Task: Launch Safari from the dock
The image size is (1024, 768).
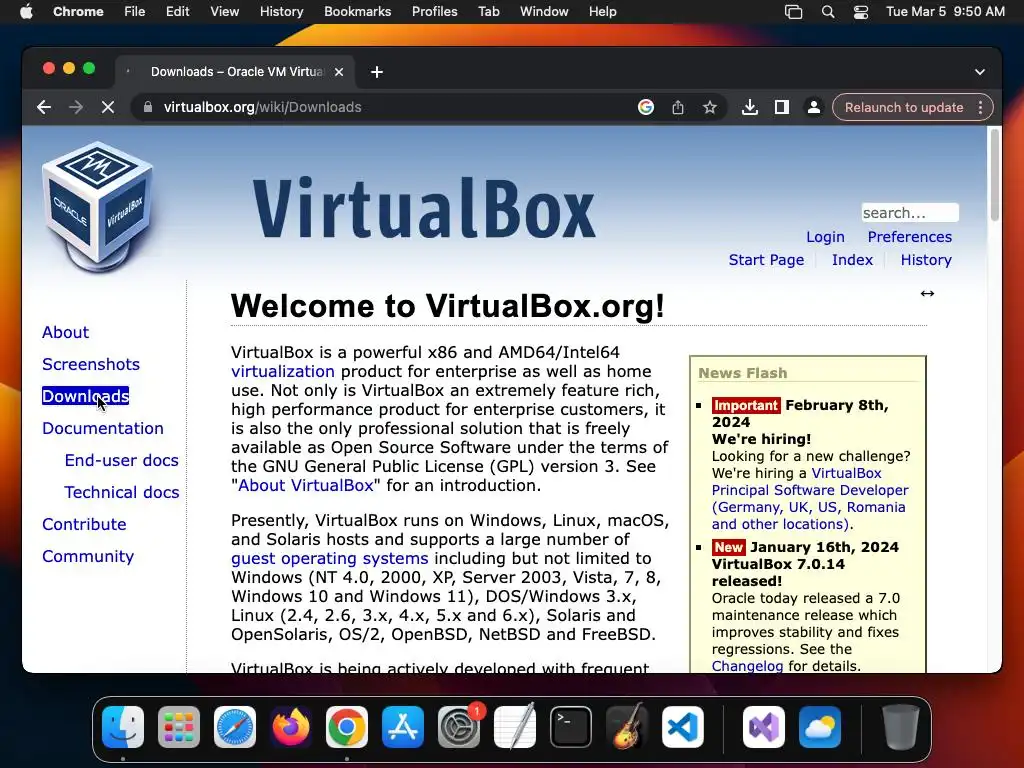Action: pos(235,726)
